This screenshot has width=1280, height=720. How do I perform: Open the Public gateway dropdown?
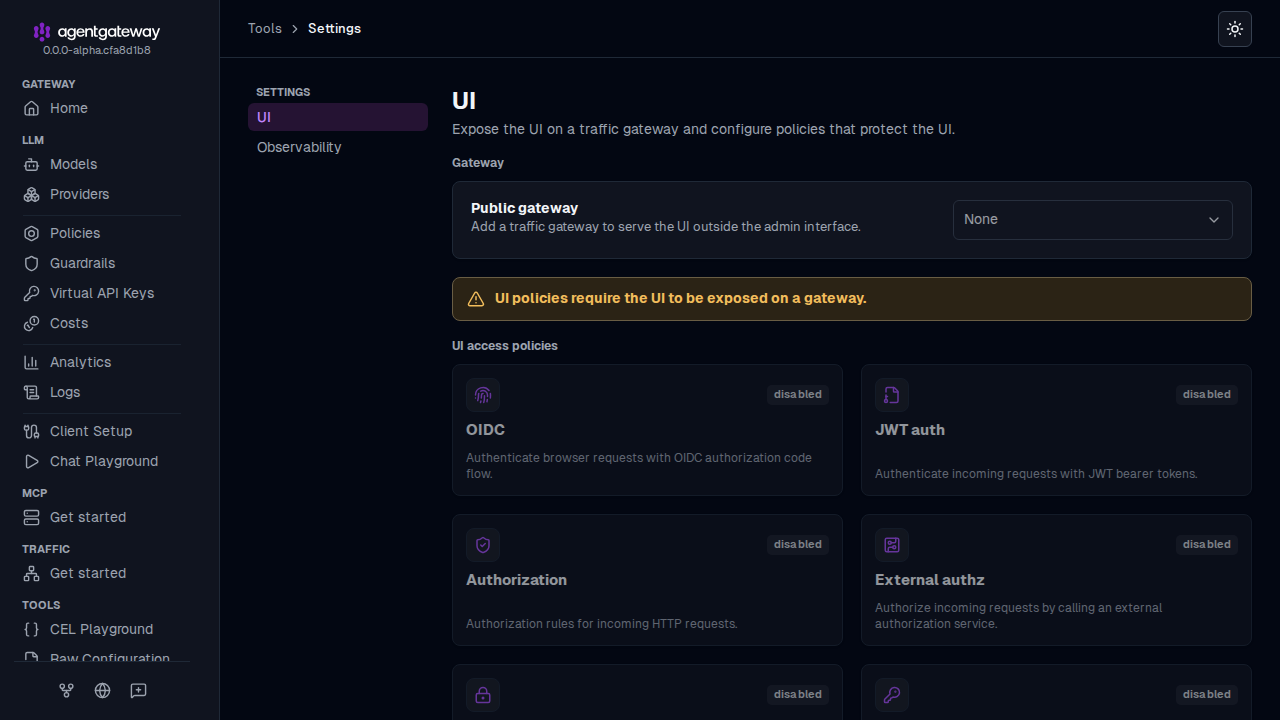[1093, 220]
